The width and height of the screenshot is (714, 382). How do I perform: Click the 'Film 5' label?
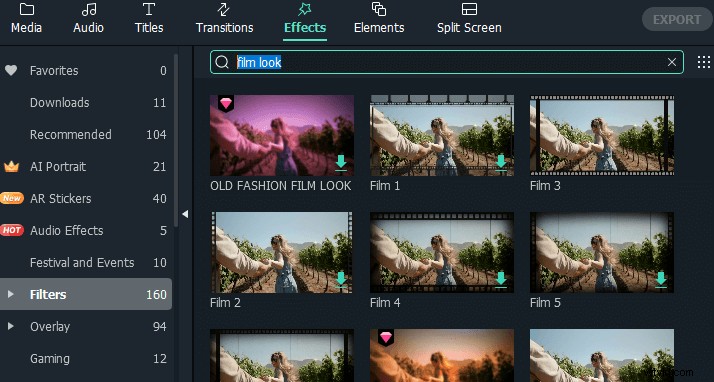point(545,303)
